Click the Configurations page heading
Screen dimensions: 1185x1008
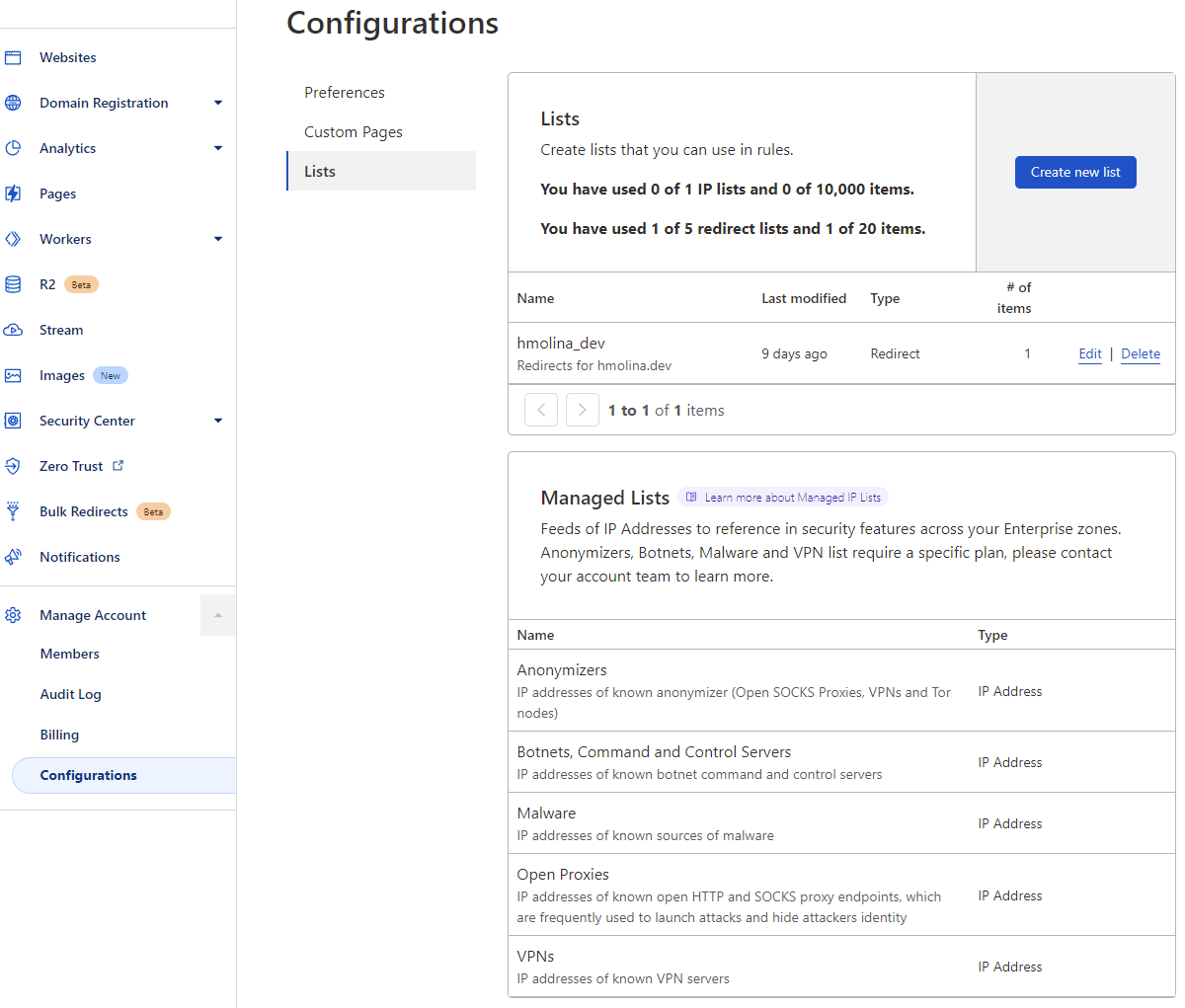[393, 23]
